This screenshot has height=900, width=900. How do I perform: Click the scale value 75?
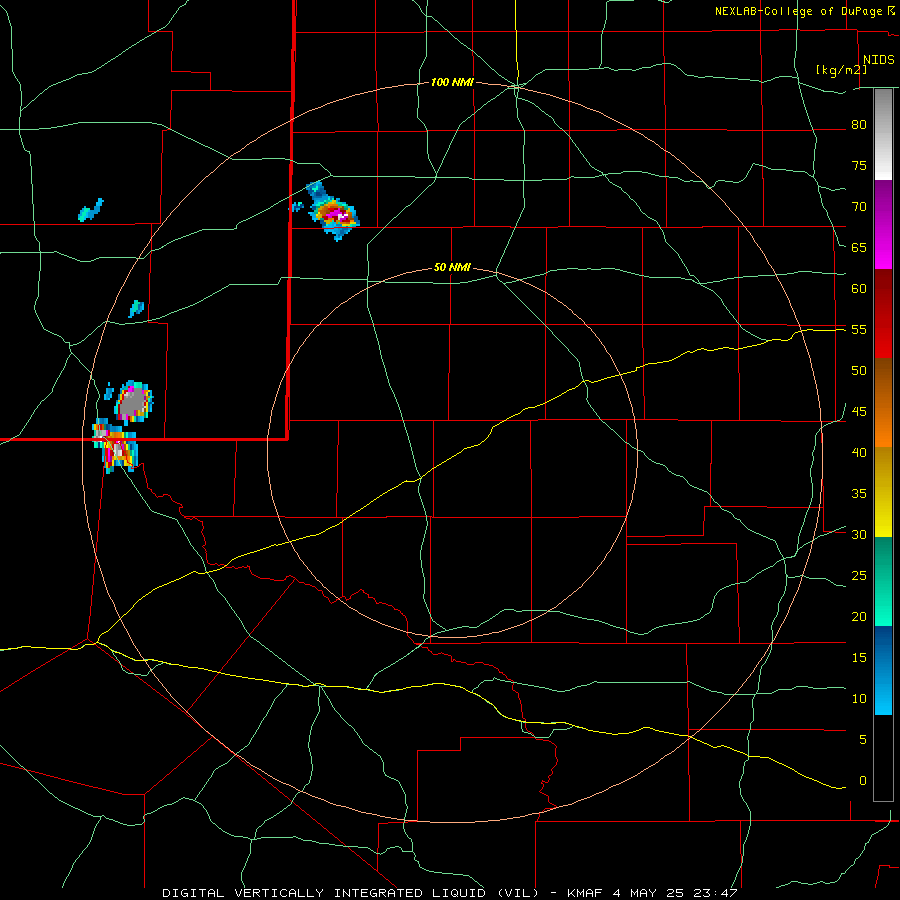coord(859,165)
